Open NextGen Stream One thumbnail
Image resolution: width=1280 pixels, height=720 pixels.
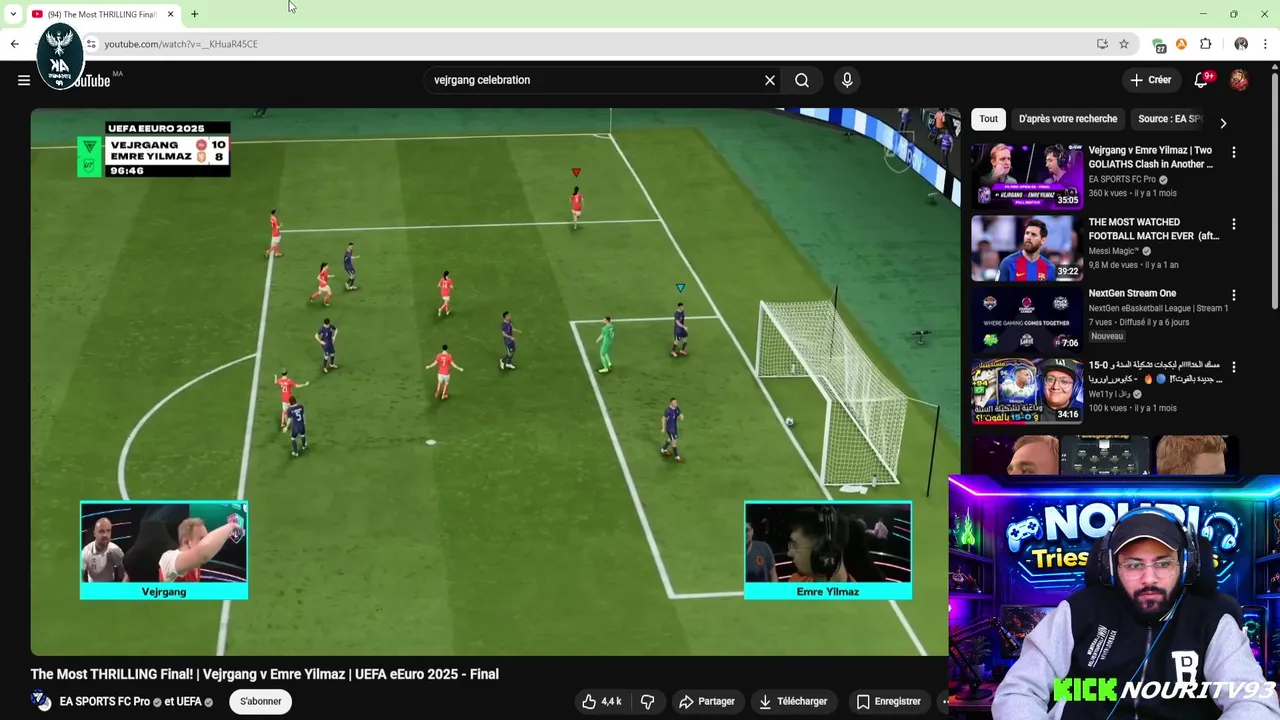[1026, 319]
